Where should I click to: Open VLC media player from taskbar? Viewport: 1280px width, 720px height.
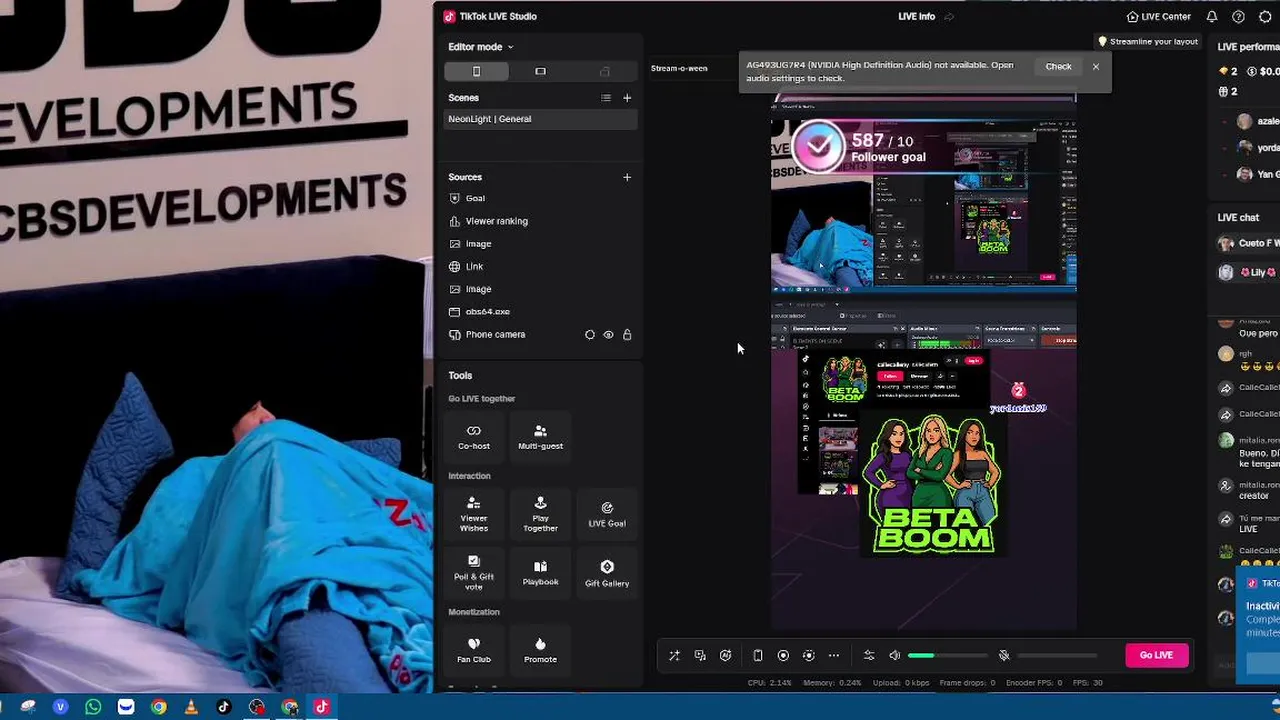(x=191, y=707)
